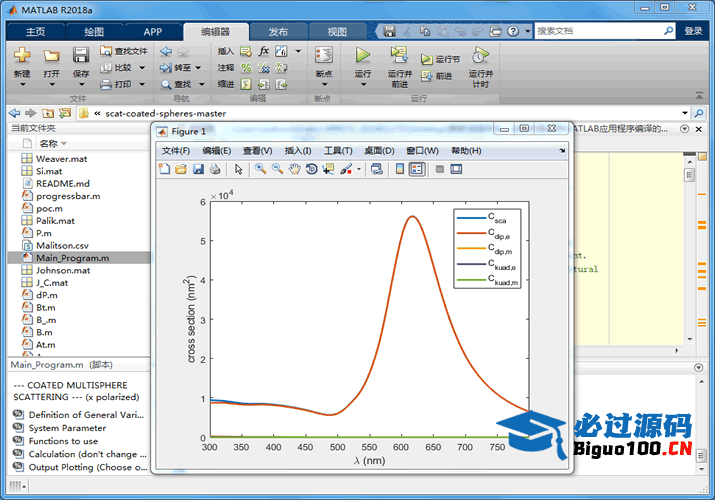Select the Rotate 3D tool in the Figure toolbar
The width and height of the screenshot is (715, 500).
311,169
